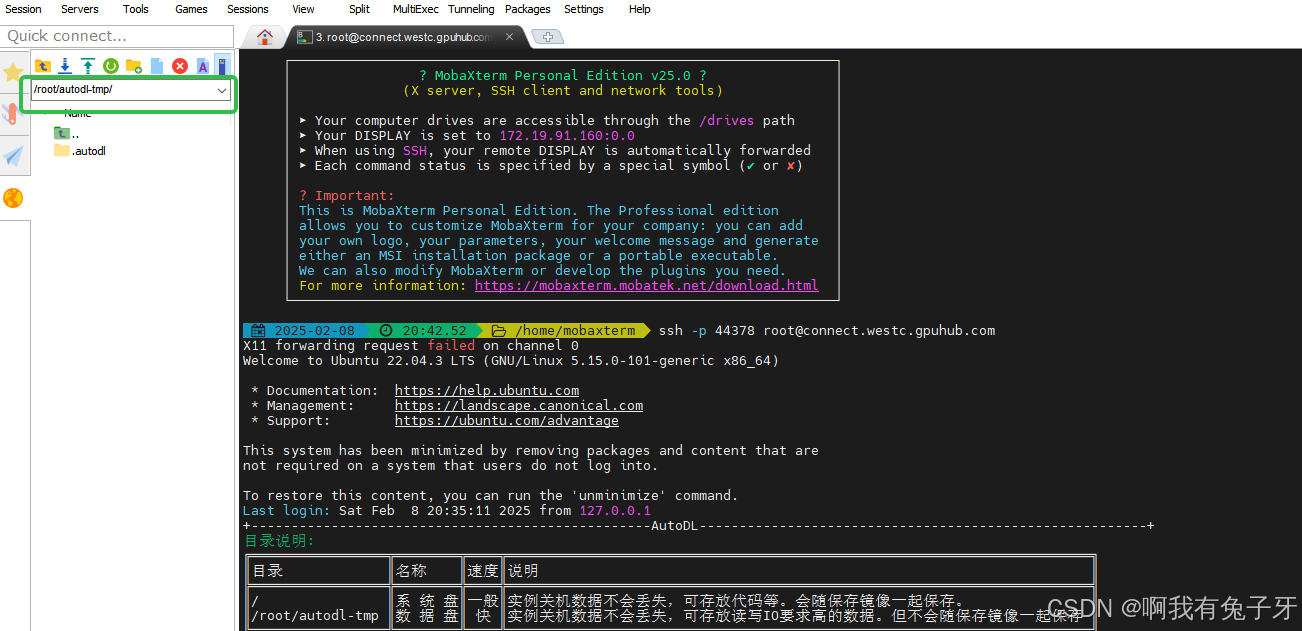Open the Settings menu
1302x631 pixels.
[584, 9]
